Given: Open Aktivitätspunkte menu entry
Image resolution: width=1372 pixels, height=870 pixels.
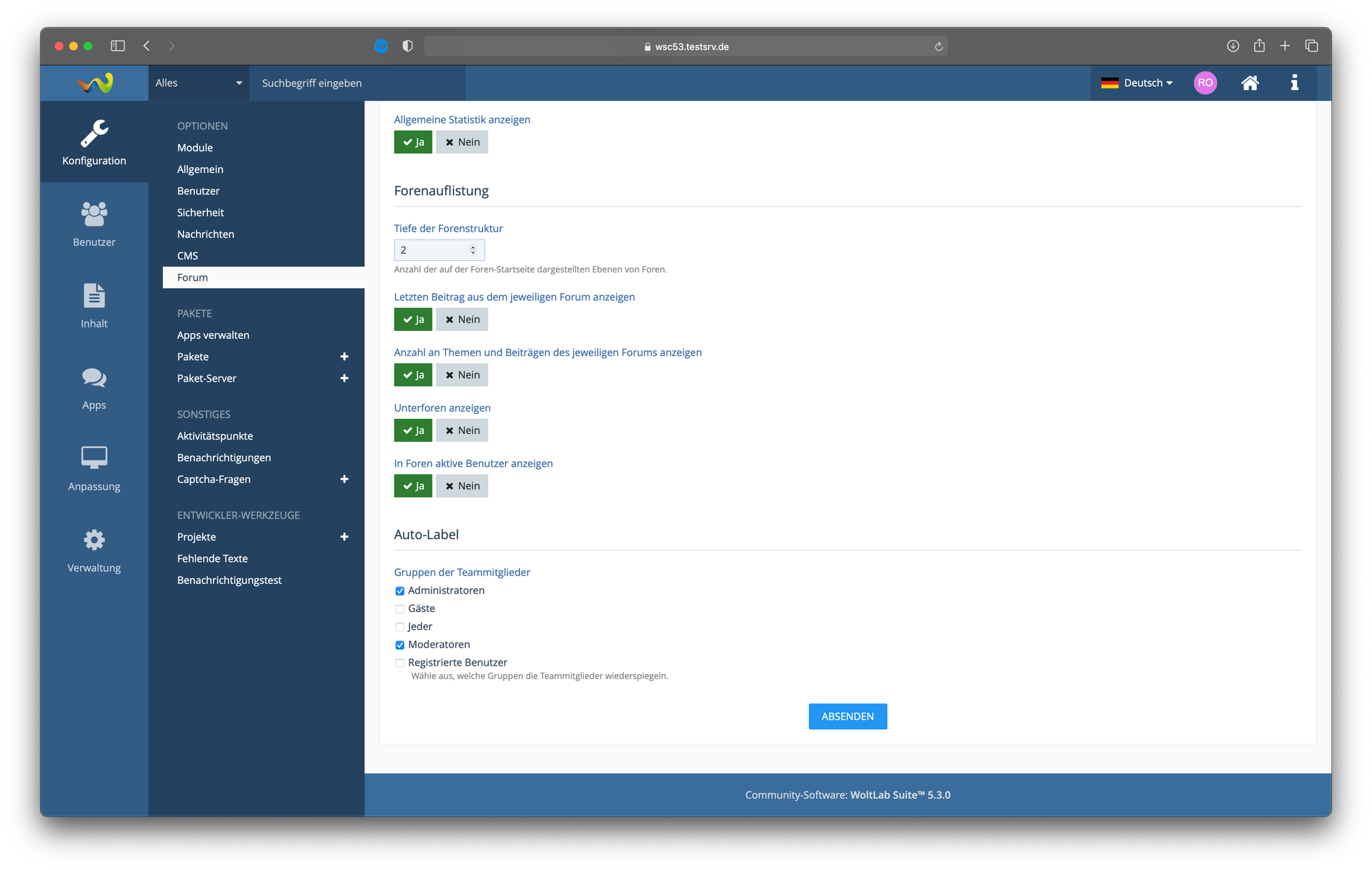Looking at the screenshot, I should (x=214, y=436).
